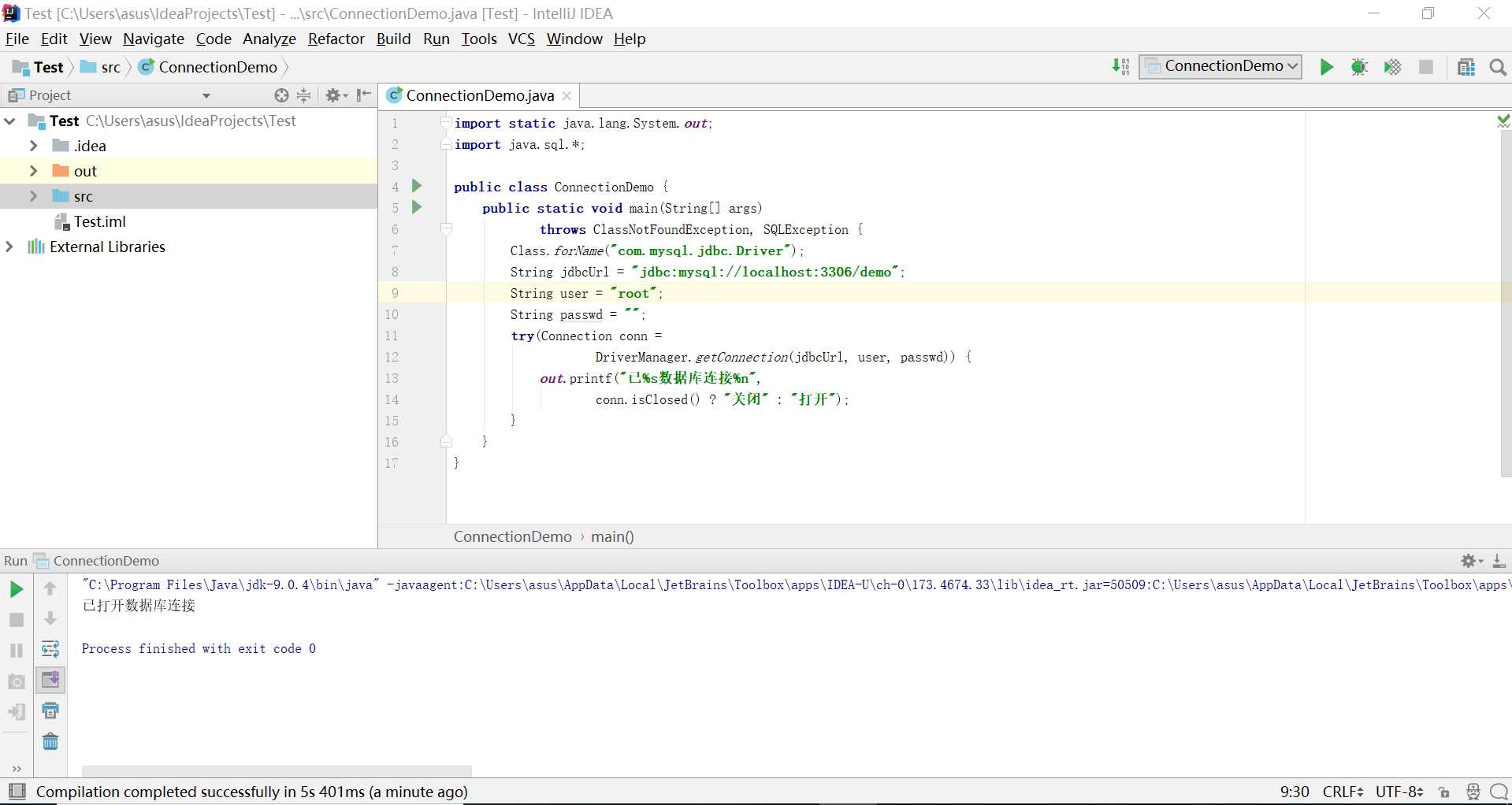
Task: Toggle soft-wrap in the Run console
Action: point(50,650)
